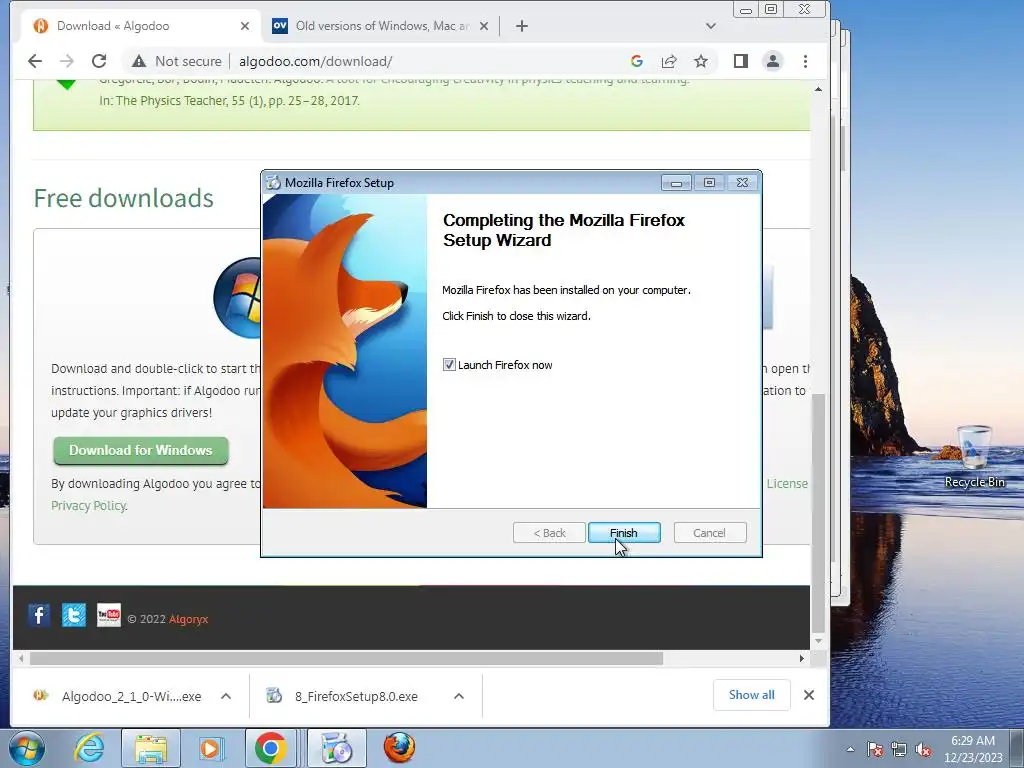Show hidden system tray icons
The height and width of the screenshot is (768, 1024).
point(850,749)
